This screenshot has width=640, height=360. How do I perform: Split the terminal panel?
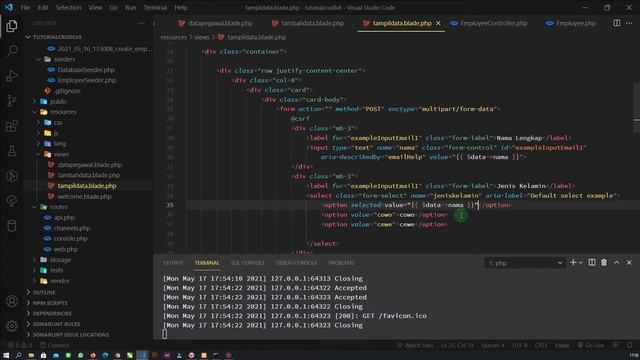[591, 263]
